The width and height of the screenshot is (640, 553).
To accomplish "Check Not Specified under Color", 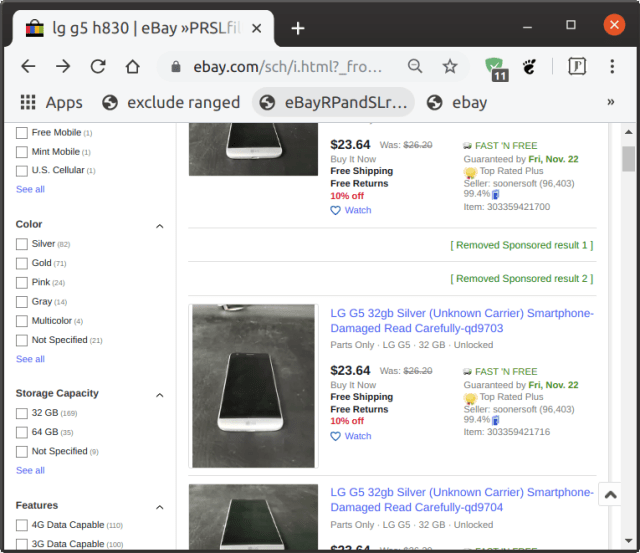I will click(22, 340).
